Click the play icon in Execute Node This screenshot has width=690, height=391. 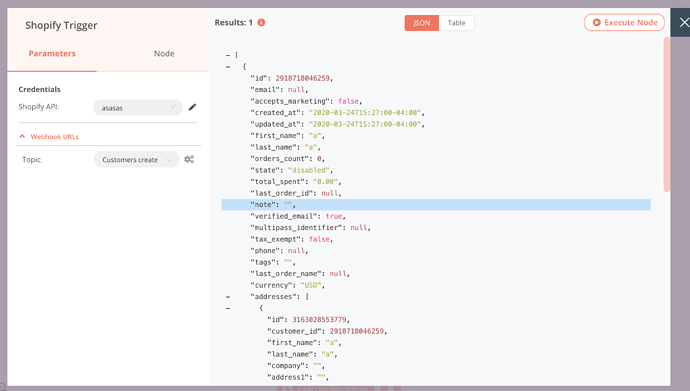coord(596,22)
